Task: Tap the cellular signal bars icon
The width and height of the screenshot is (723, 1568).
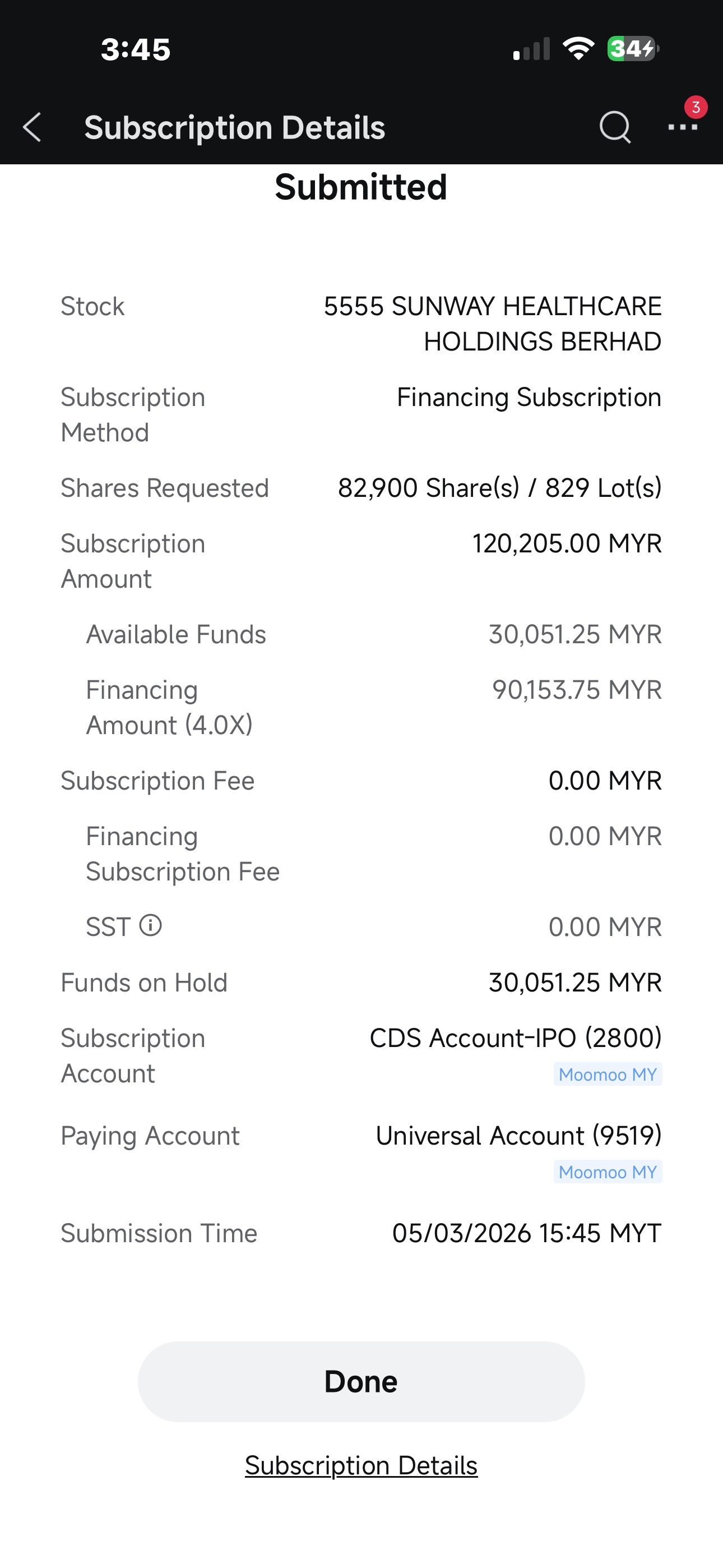Action: [531, 49]
